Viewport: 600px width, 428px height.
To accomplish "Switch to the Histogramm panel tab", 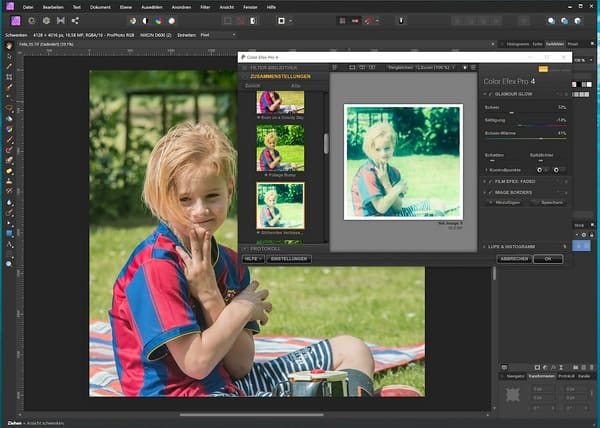I will tap(517, 44).
